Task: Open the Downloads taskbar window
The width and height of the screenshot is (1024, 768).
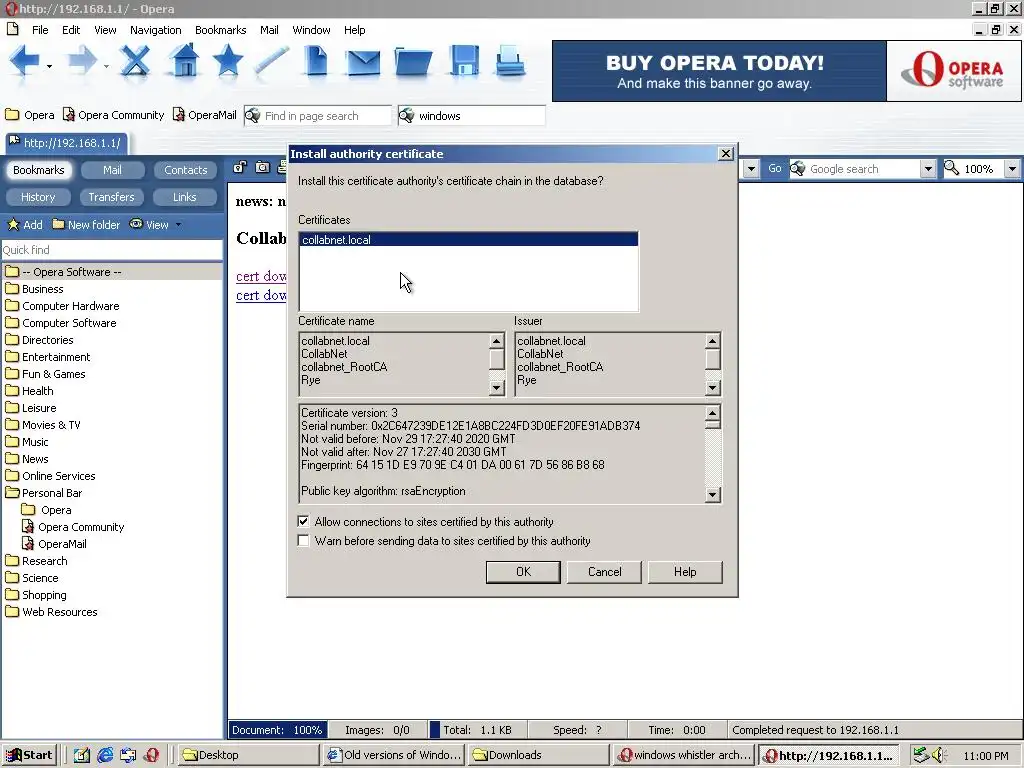Action: coord(538,755)
